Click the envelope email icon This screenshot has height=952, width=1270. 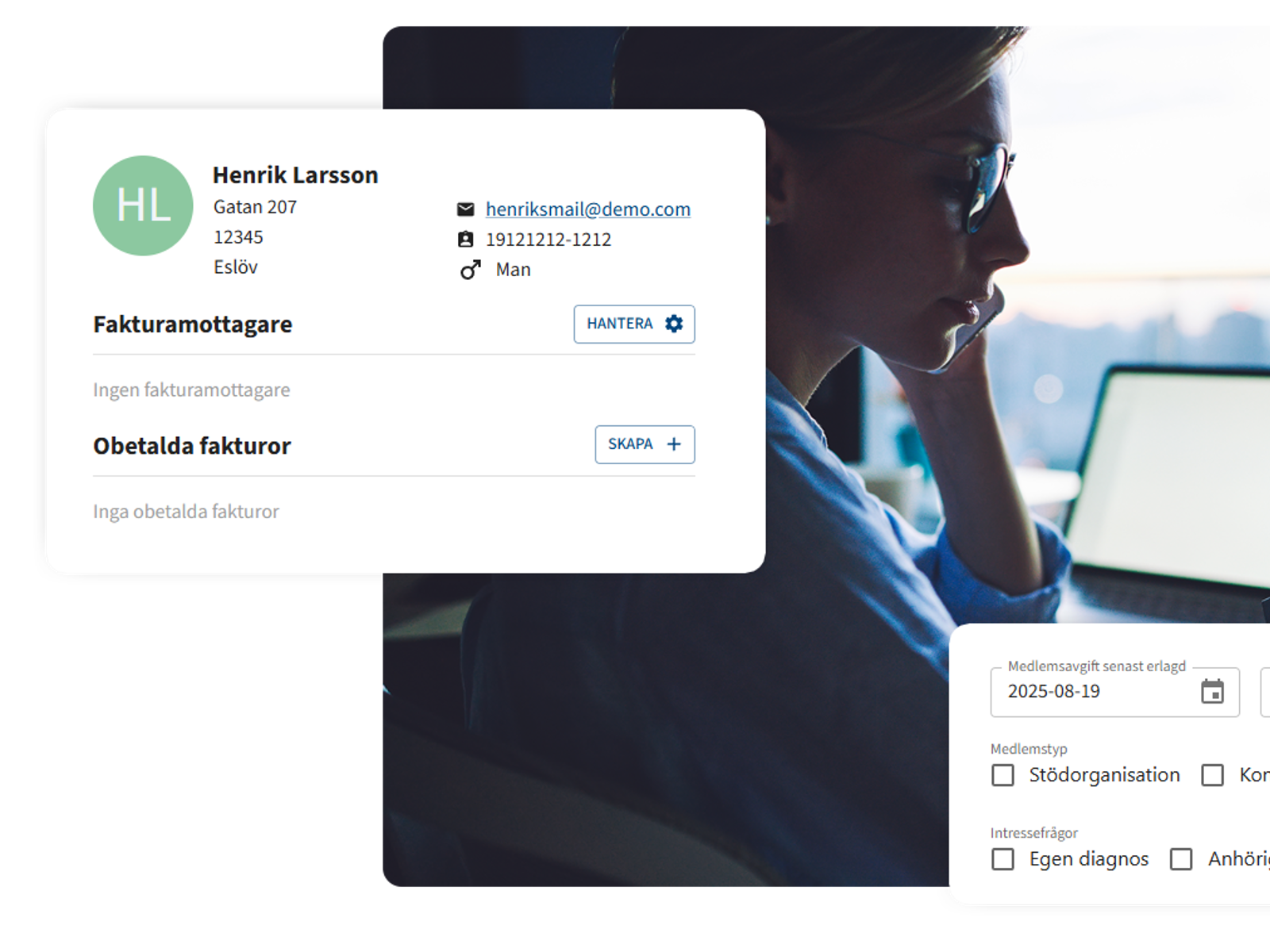466,209
